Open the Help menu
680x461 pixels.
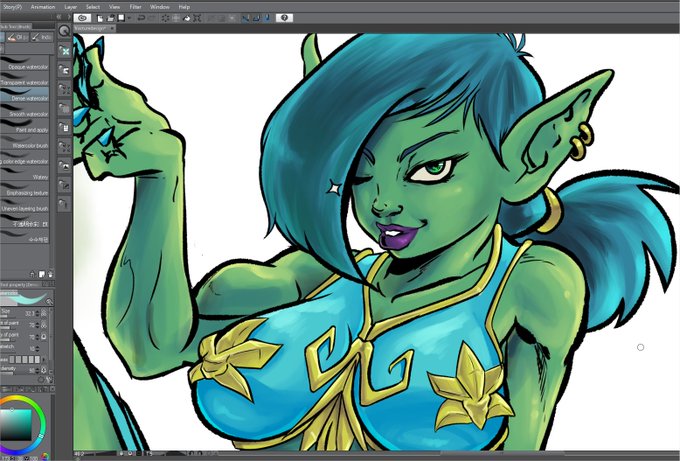pyautogui.click(x=184, y=7)
